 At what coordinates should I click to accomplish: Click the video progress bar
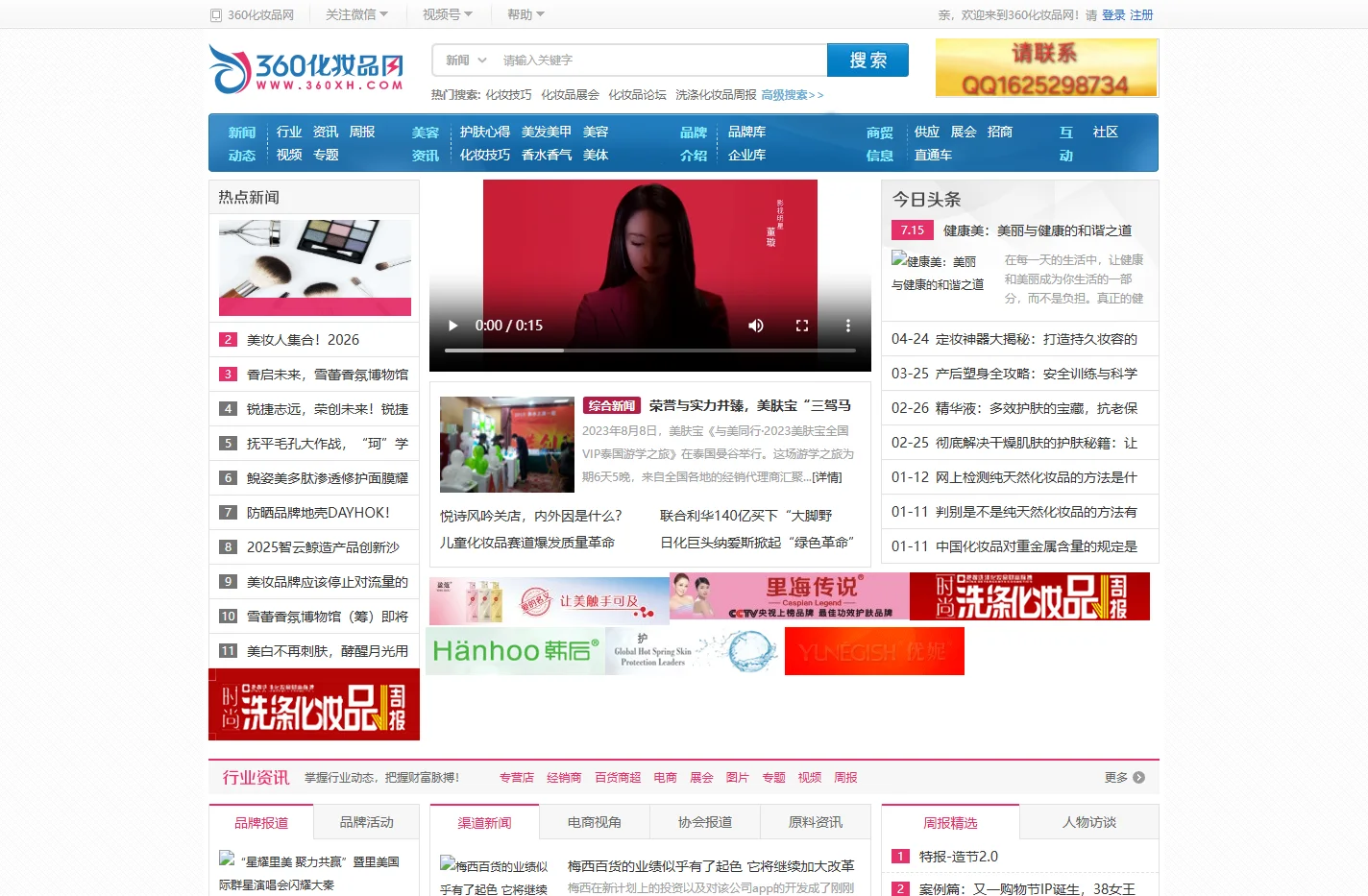pyautogui.click(x=650, y=351)
